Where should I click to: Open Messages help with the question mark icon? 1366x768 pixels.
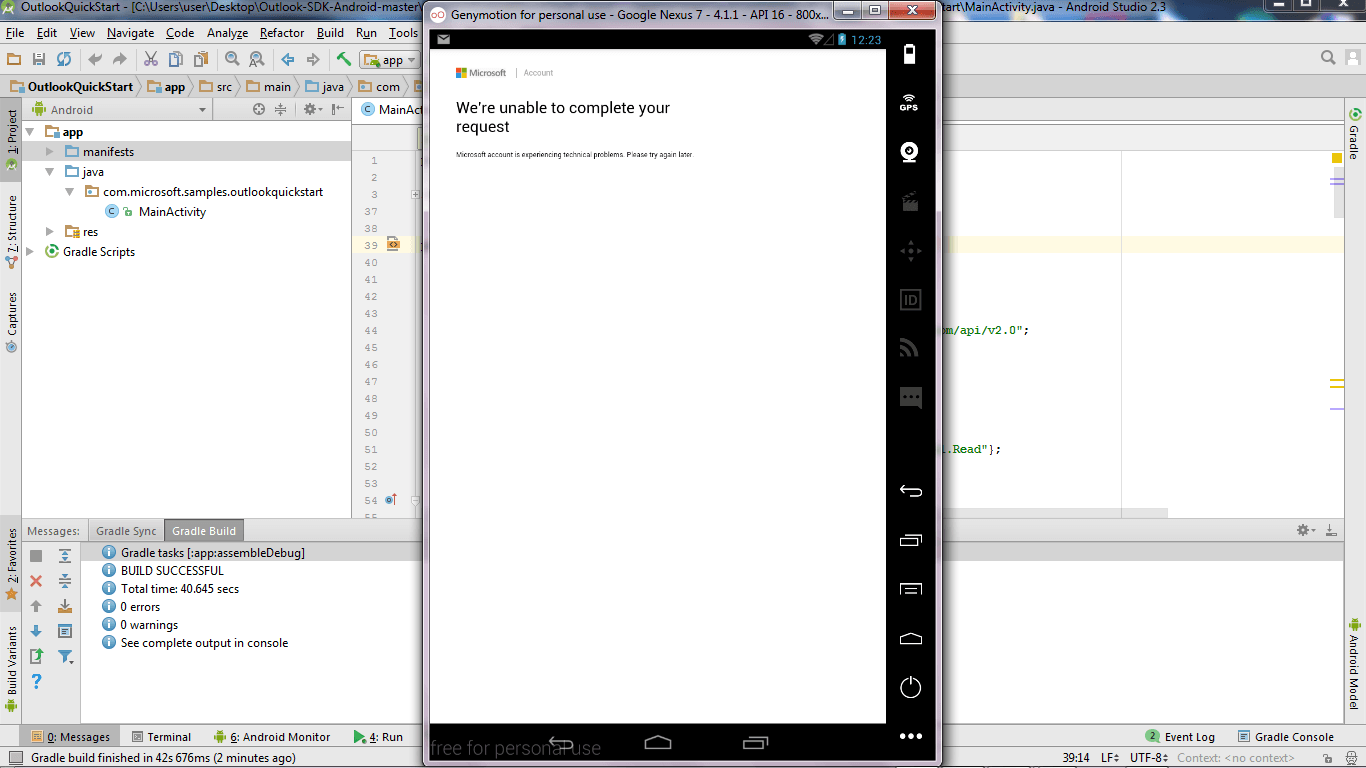pyautogui.click(x=36, y=681)
